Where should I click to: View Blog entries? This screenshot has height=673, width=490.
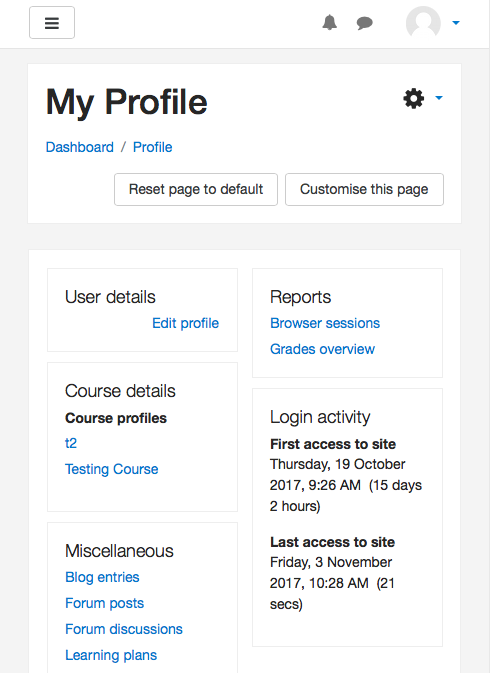[x=102, y=577]
